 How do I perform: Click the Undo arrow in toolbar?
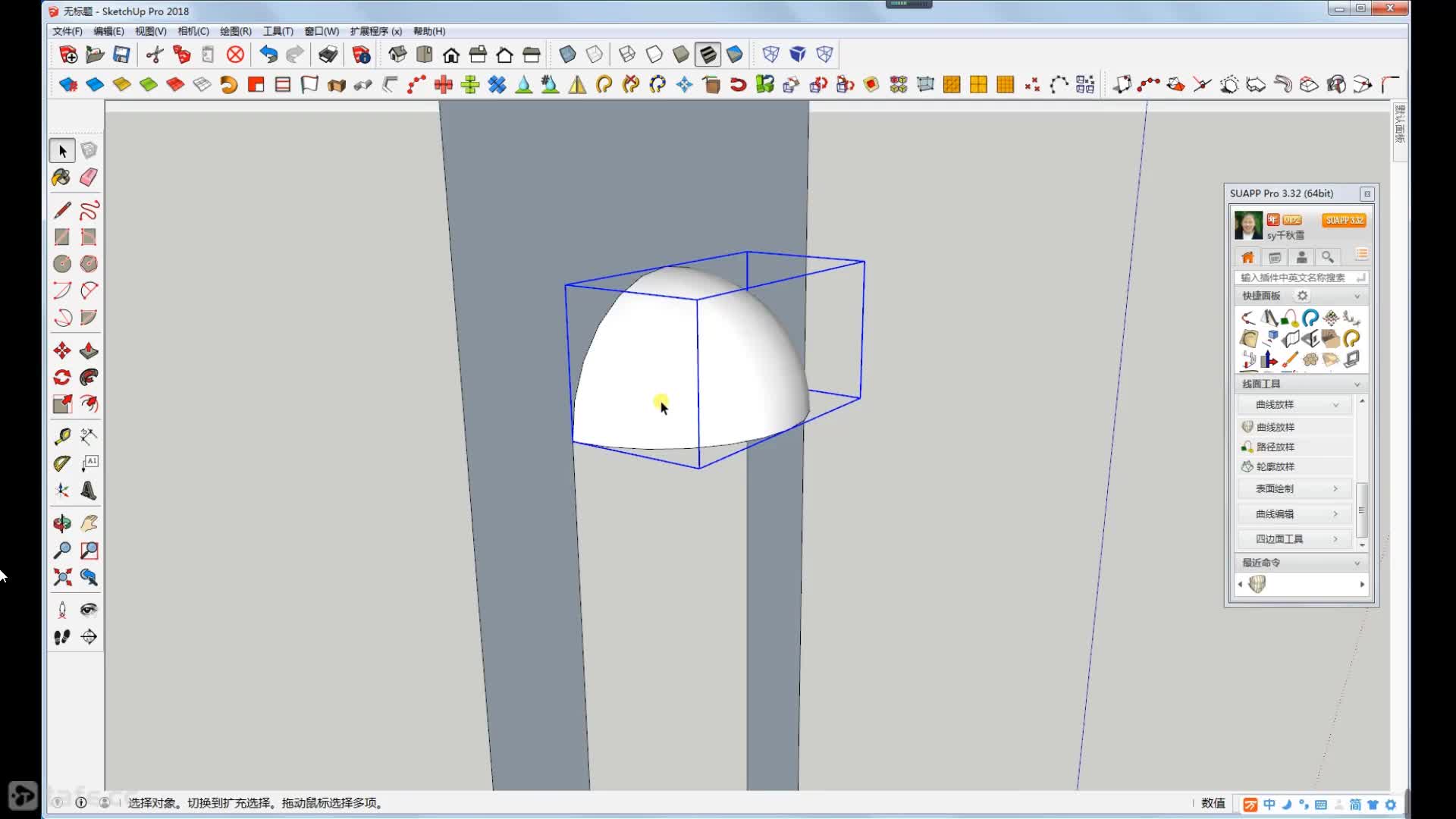pos(268,54)
